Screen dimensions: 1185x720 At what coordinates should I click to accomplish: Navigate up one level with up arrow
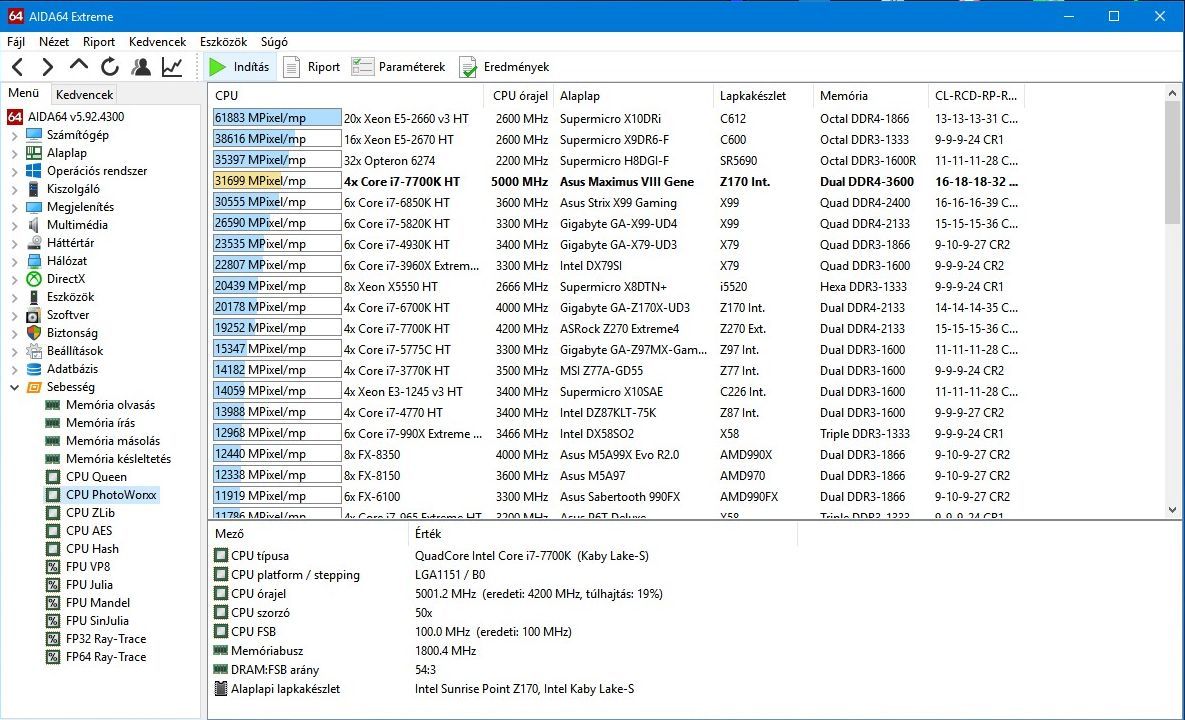79,66
